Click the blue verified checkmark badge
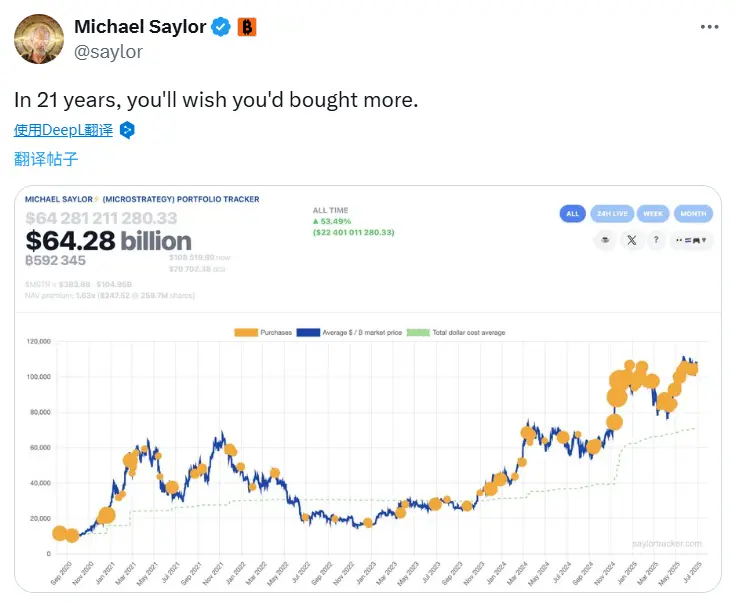The image size is (735, 602). (221, 28)
